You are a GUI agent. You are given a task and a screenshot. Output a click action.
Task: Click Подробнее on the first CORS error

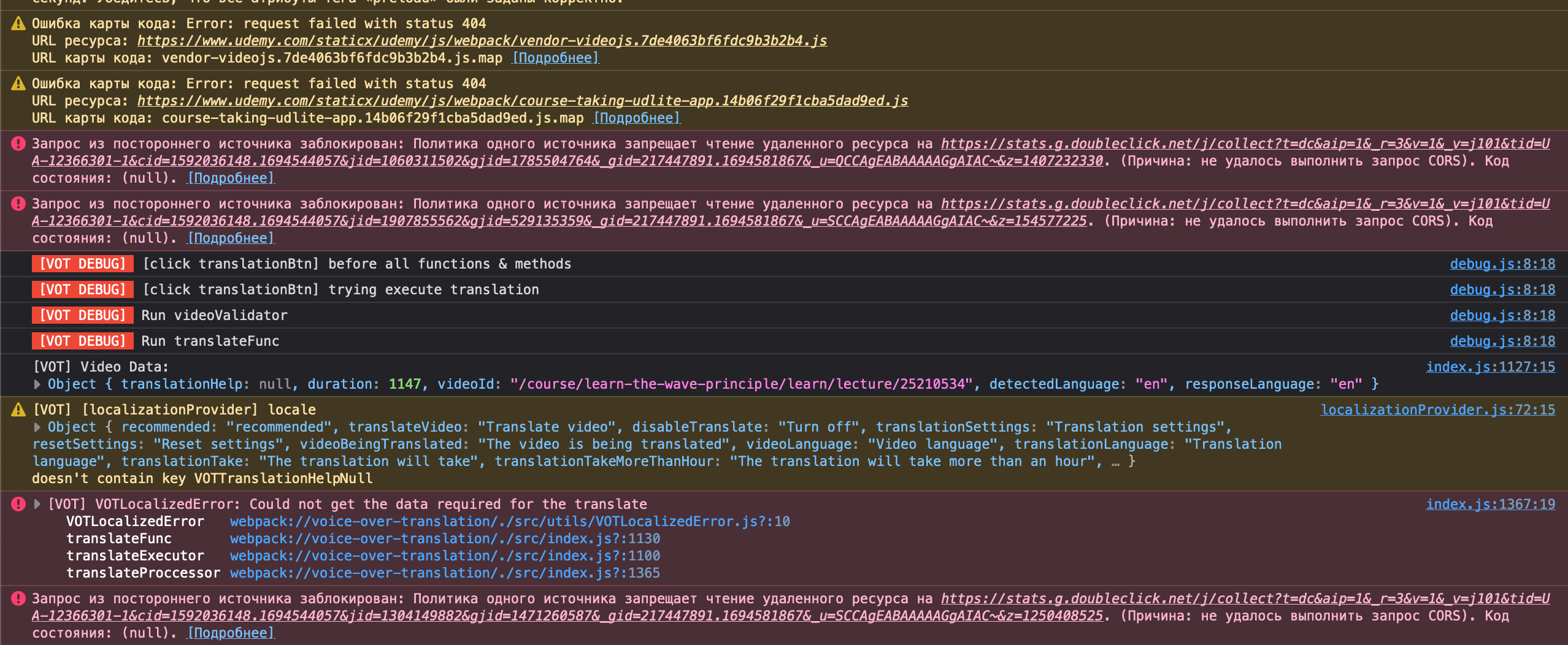pos(231,177)
